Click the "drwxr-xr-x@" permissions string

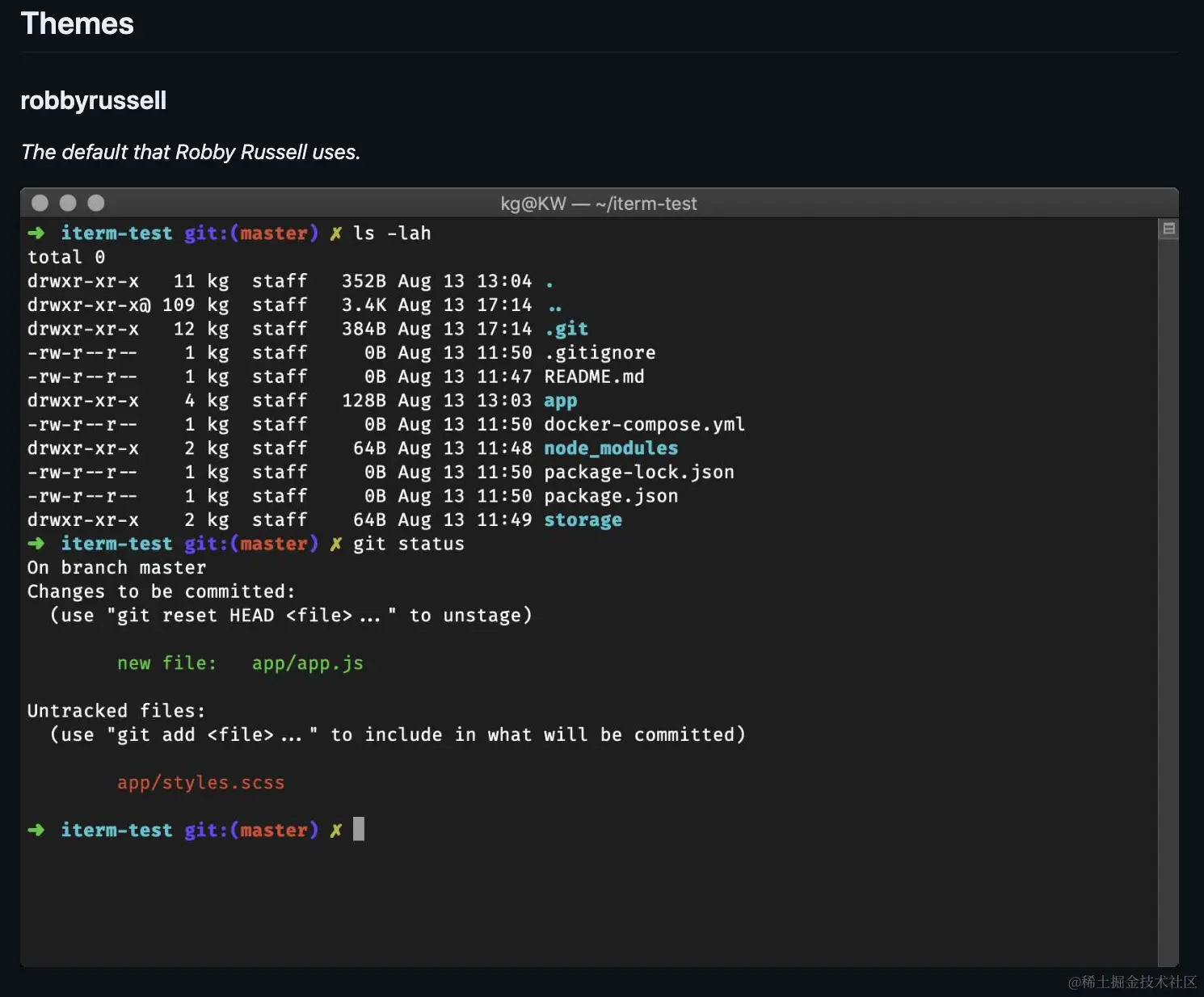[89, 305]
